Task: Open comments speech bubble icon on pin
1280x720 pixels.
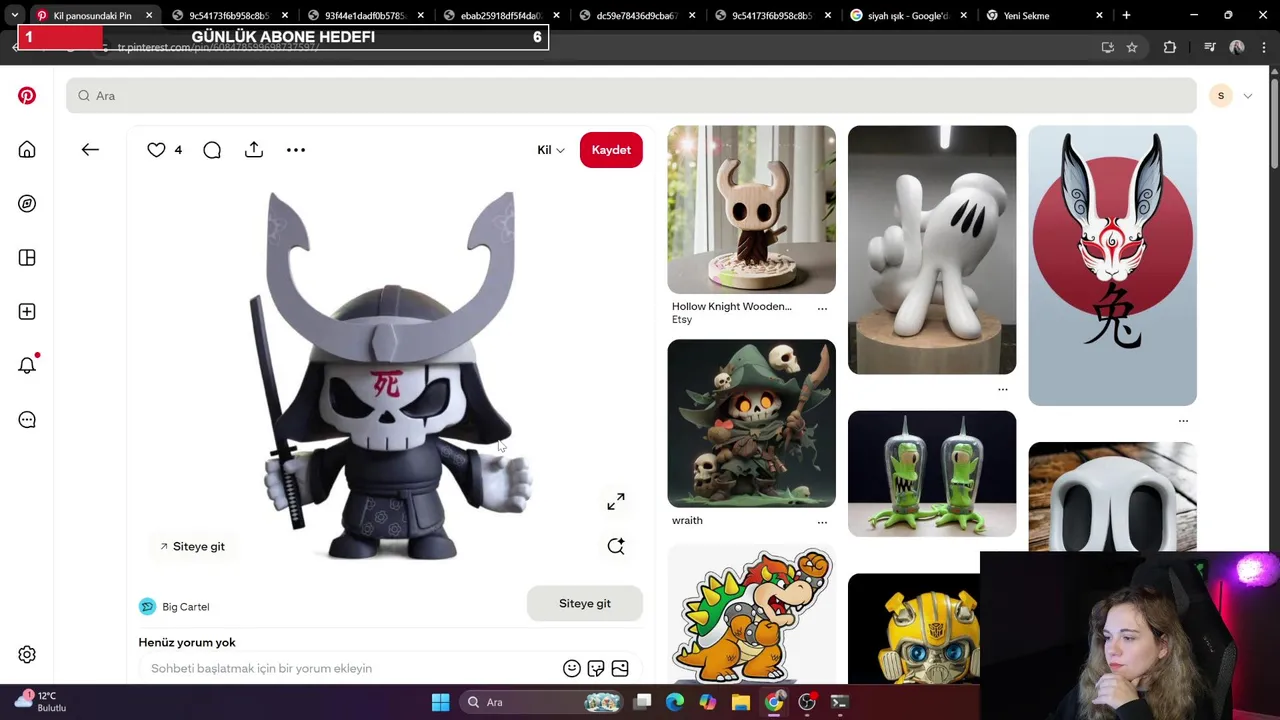Action: (212, 150)
